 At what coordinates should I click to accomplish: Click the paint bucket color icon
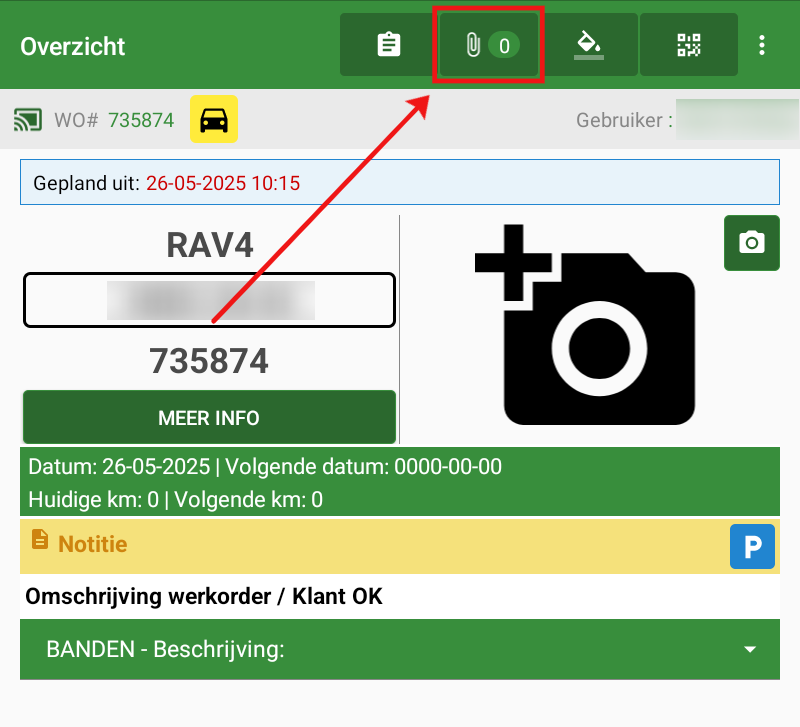(x=589, y=45)
